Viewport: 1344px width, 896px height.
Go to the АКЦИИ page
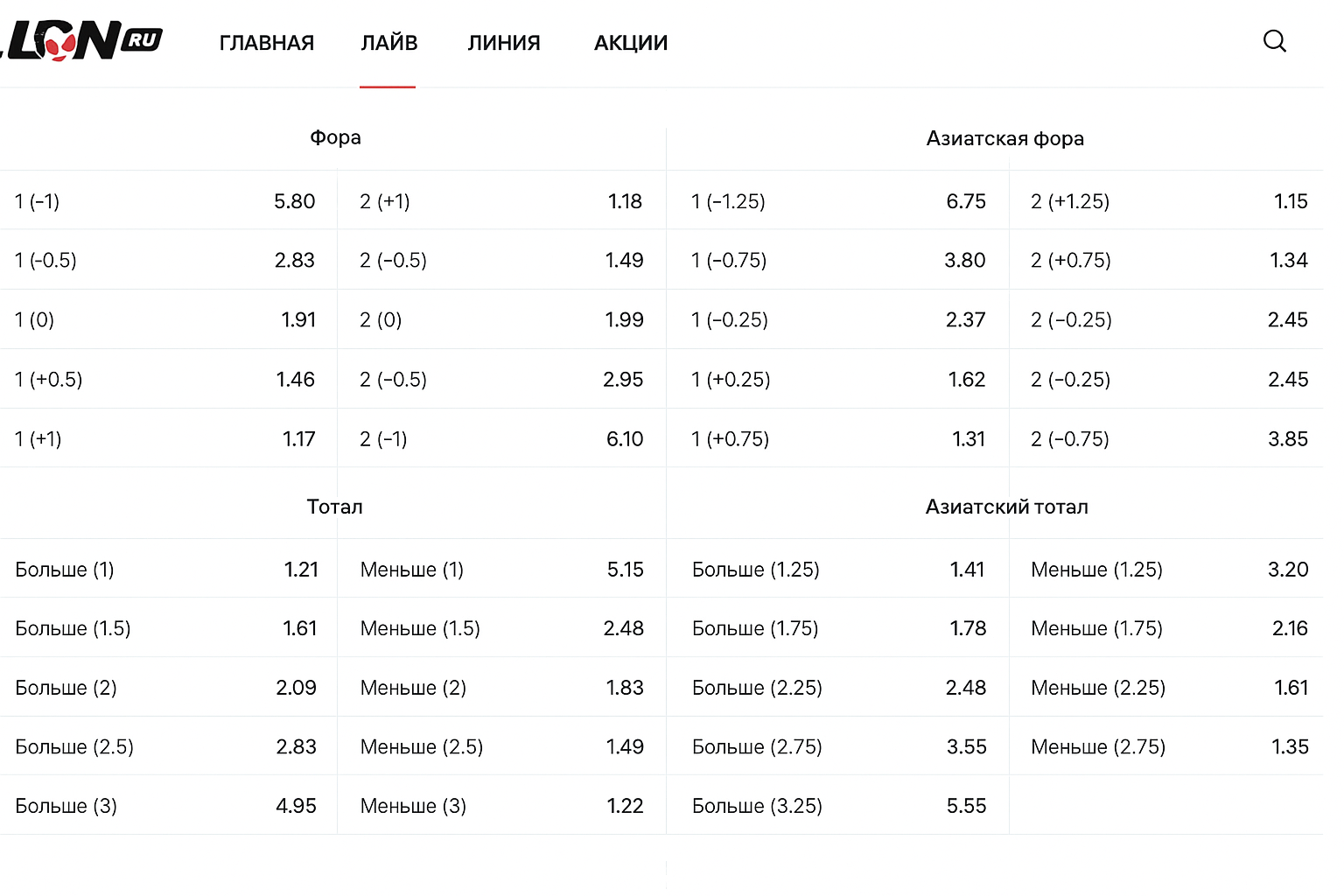(x=630, y=43)
